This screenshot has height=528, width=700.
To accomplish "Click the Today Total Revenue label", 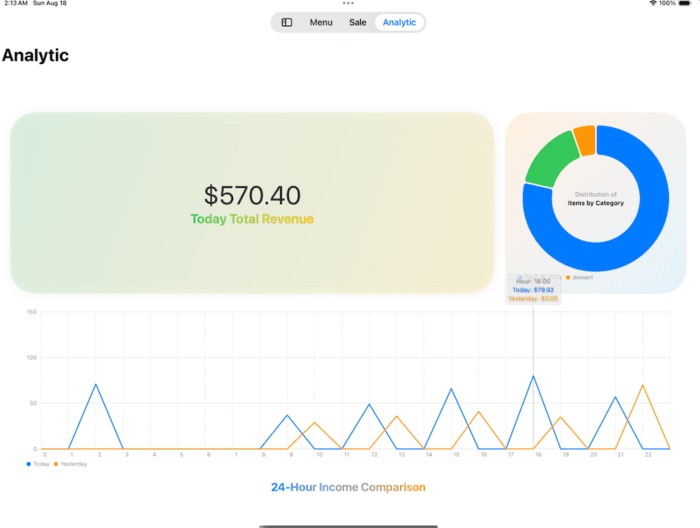I will (x=252, y=219).
